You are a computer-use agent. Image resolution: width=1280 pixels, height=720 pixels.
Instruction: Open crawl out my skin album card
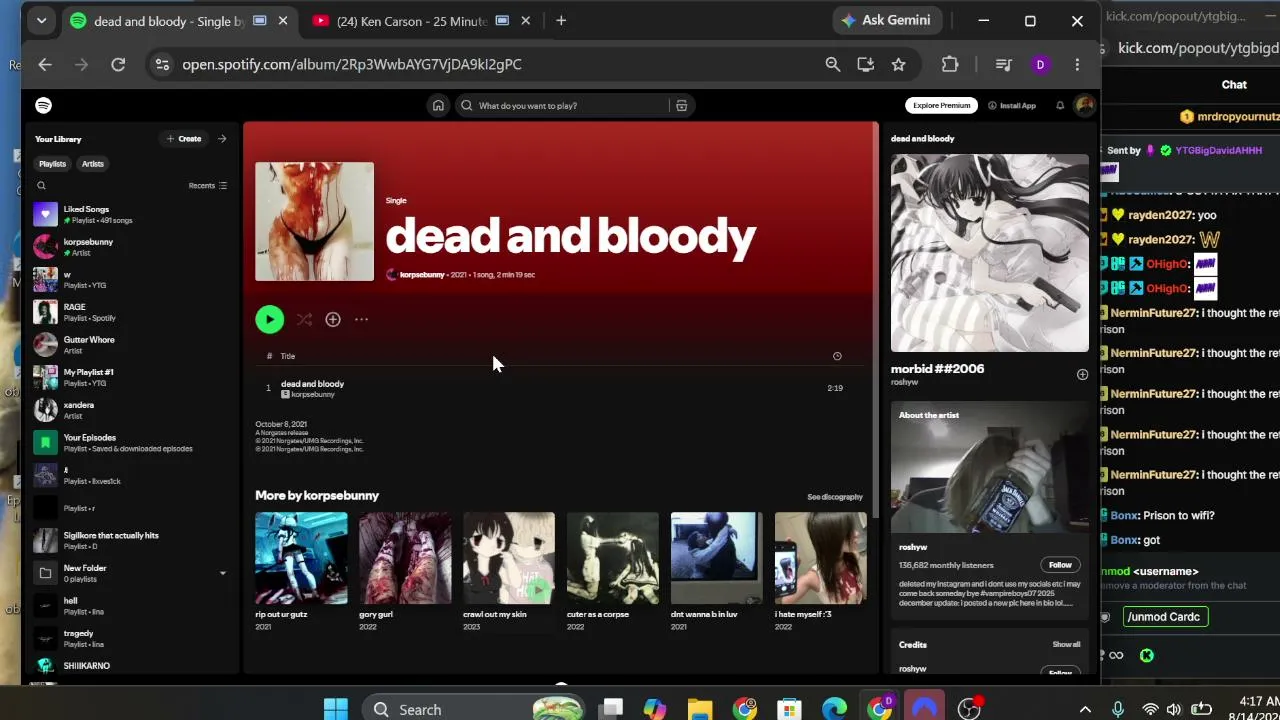click(x=509, y=571)
